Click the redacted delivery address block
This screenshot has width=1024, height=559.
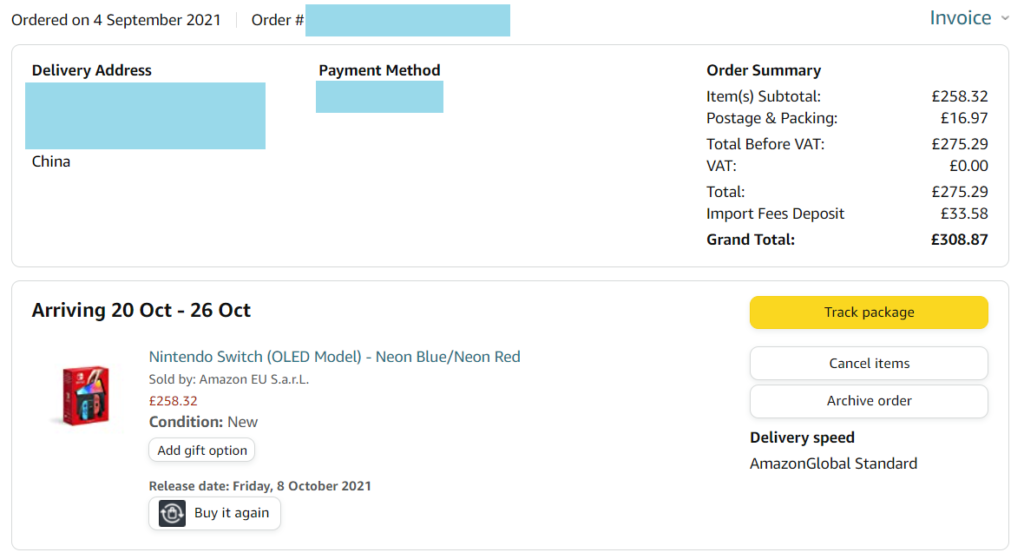tap(145, 116)
